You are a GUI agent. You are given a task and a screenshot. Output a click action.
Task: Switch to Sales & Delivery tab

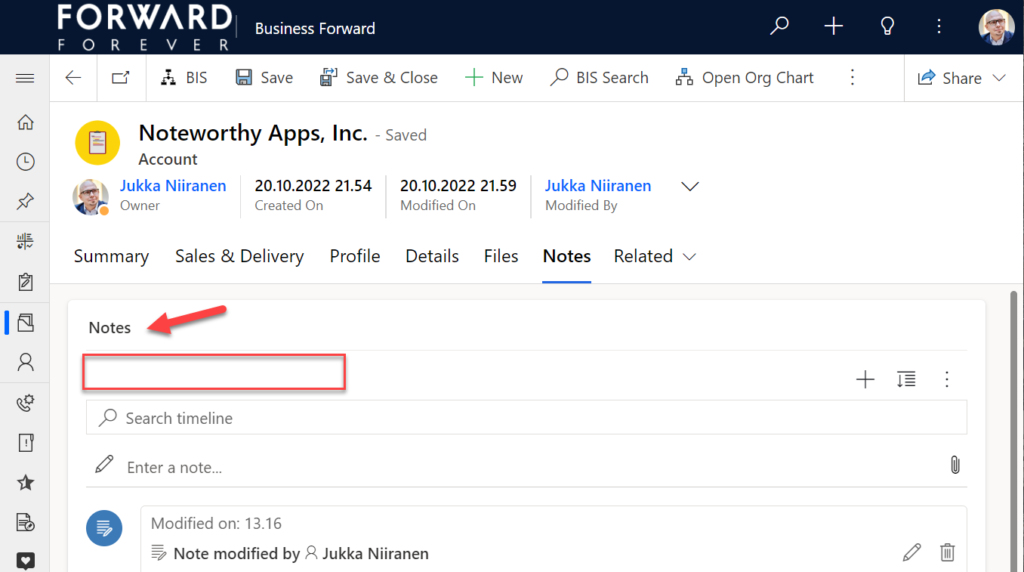pos(239,256)
